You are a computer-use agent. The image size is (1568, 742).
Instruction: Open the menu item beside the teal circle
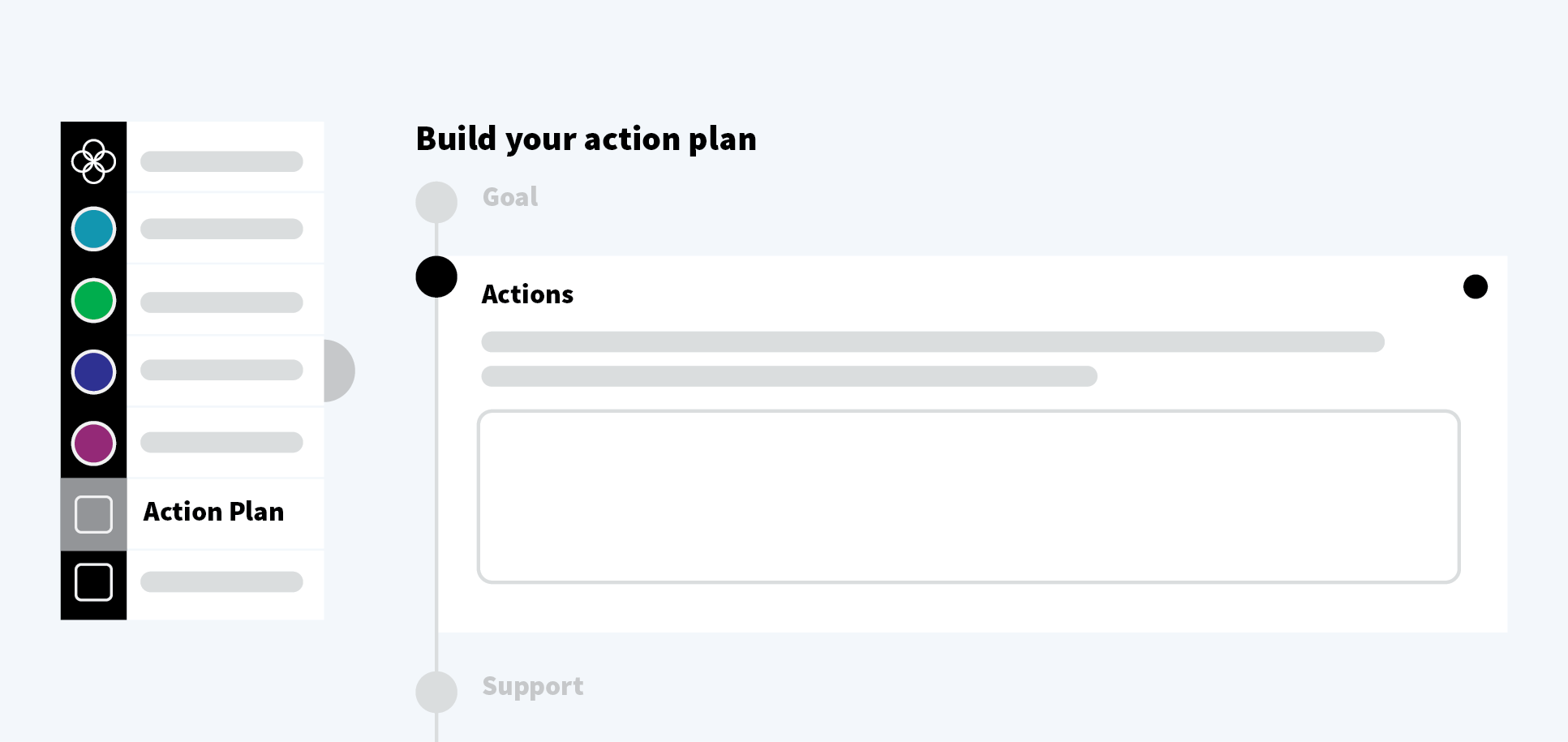click(226, 229)
